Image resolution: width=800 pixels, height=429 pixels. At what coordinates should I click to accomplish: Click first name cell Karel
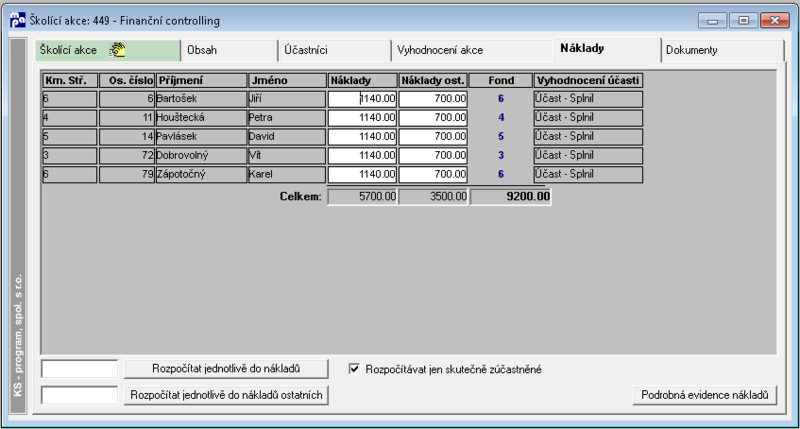[287, 174]
